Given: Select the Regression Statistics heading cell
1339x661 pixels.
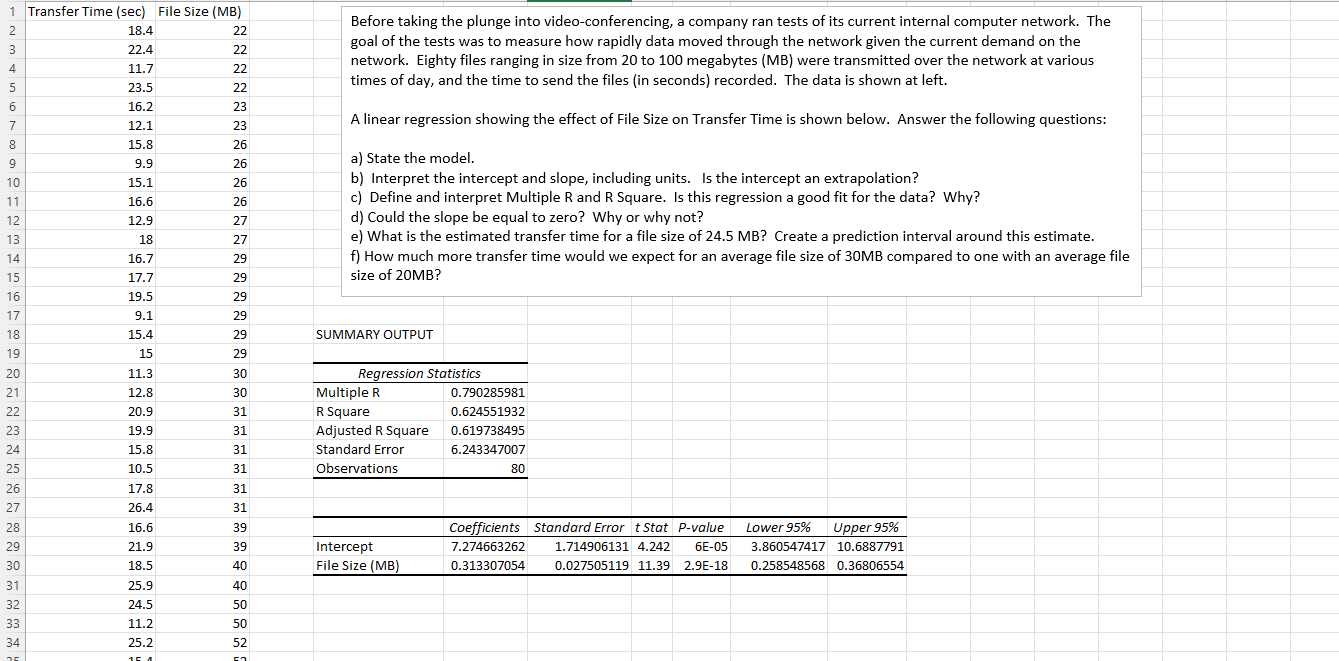Looking at the screenshot, I should (x=420, y=373).
